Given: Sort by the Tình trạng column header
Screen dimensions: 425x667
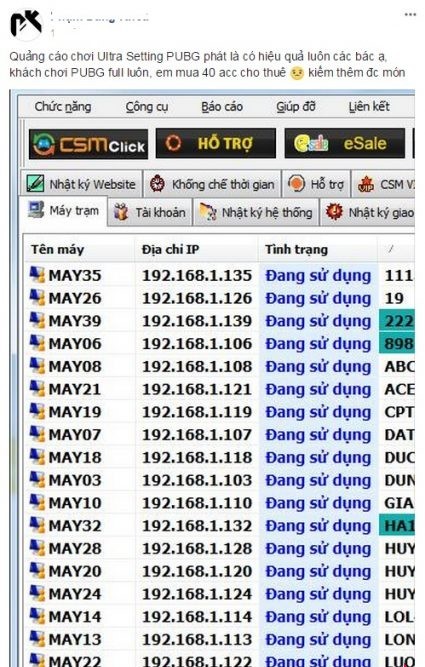Looking at the screenshot, I should [318, 249].
